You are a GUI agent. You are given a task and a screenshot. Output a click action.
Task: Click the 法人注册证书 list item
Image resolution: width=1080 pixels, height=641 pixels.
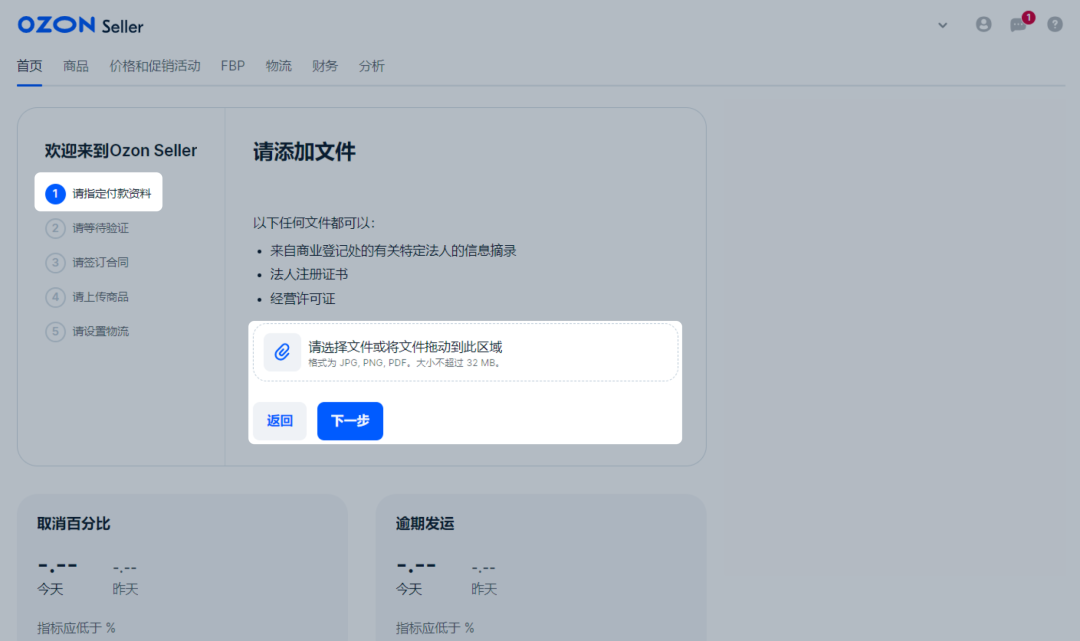pyautogui.click(x=309, y=274)
